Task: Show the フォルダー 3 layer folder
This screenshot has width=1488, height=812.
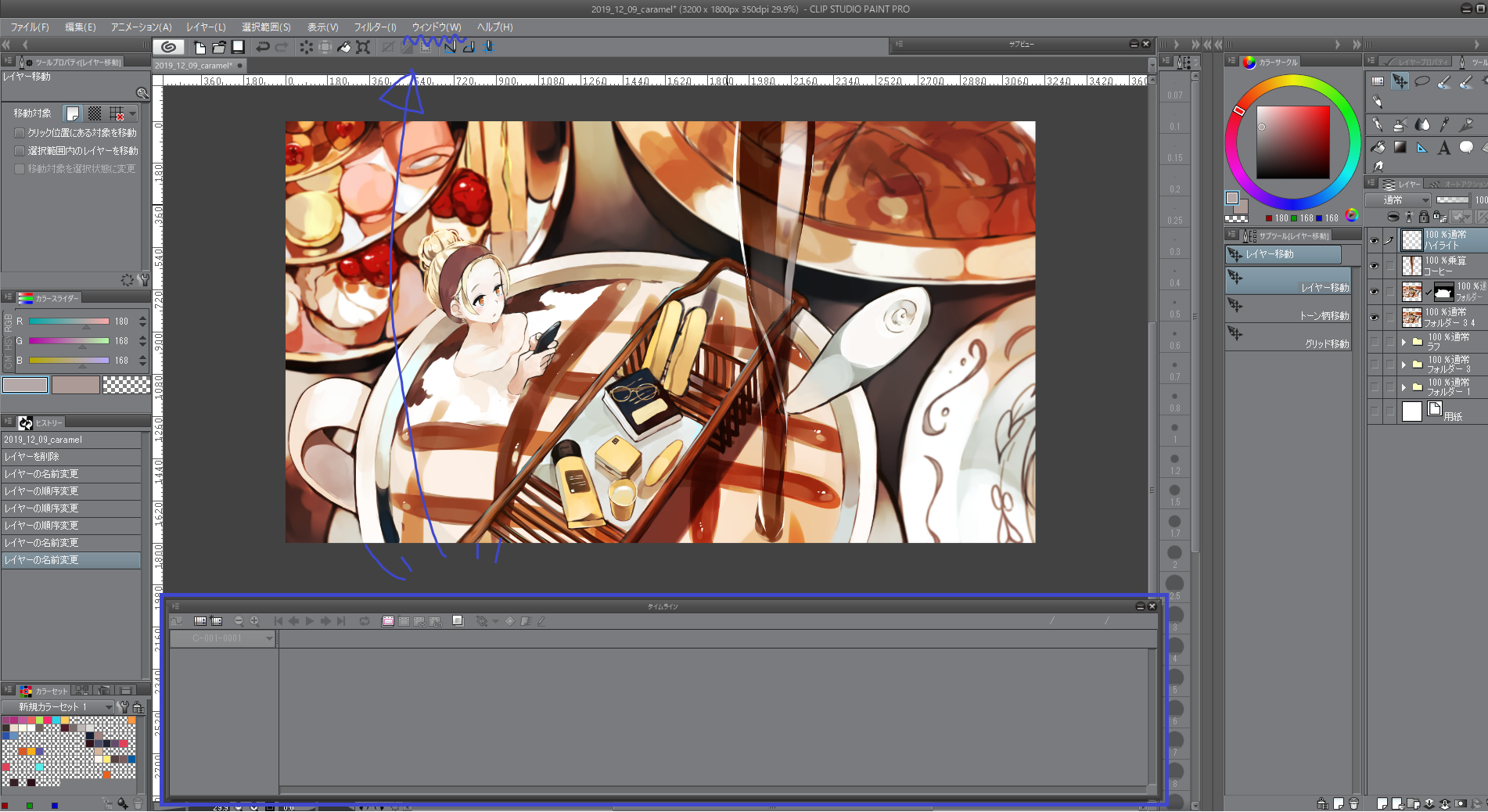Action: (1375, 365)
